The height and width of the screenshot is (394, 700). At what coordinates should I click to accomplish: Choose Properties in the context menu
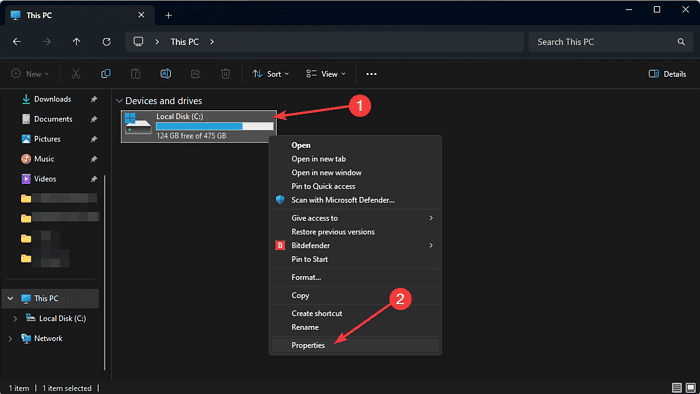(x=355, y=345)
